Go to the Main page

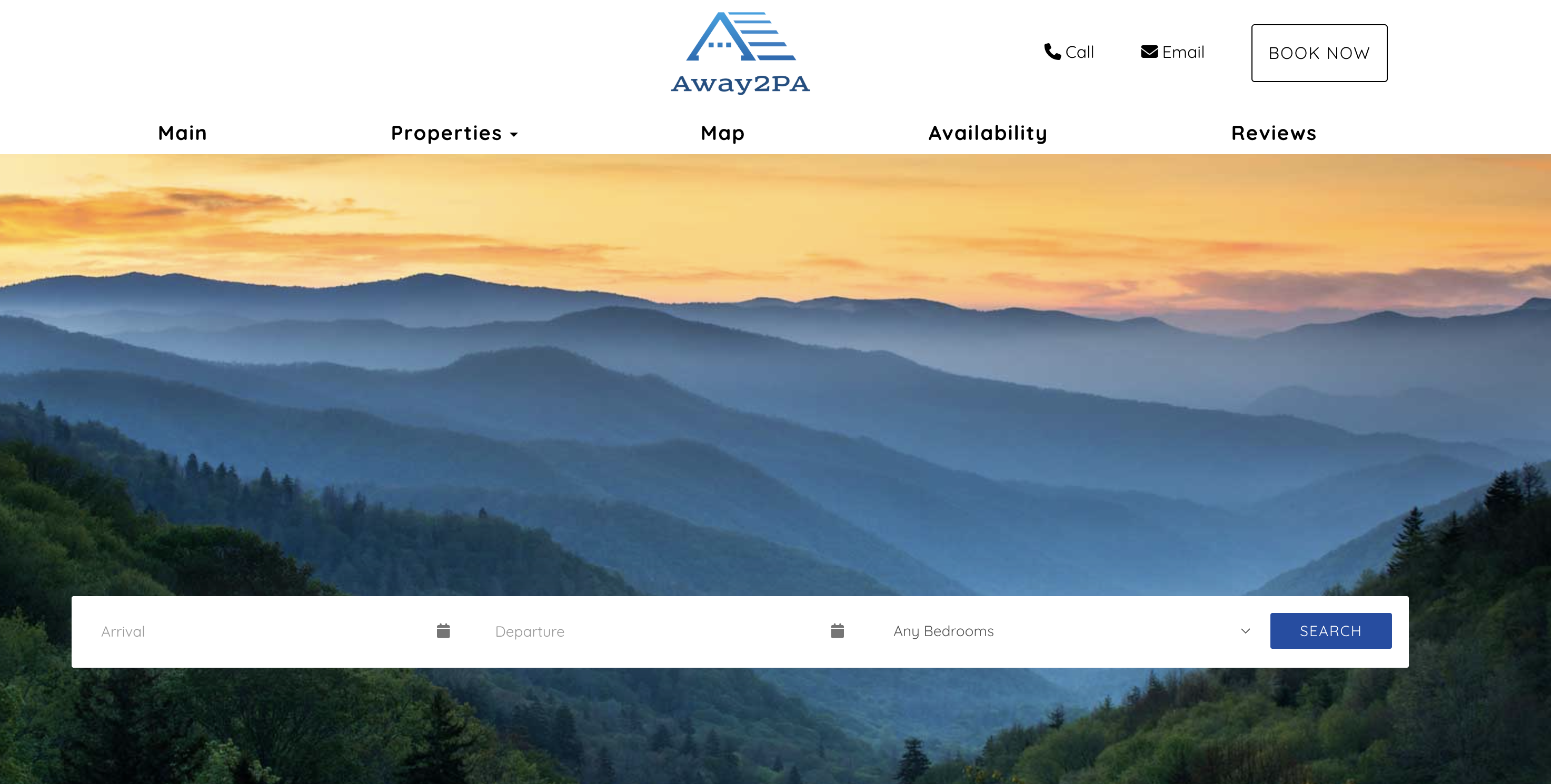coord(183,133)
